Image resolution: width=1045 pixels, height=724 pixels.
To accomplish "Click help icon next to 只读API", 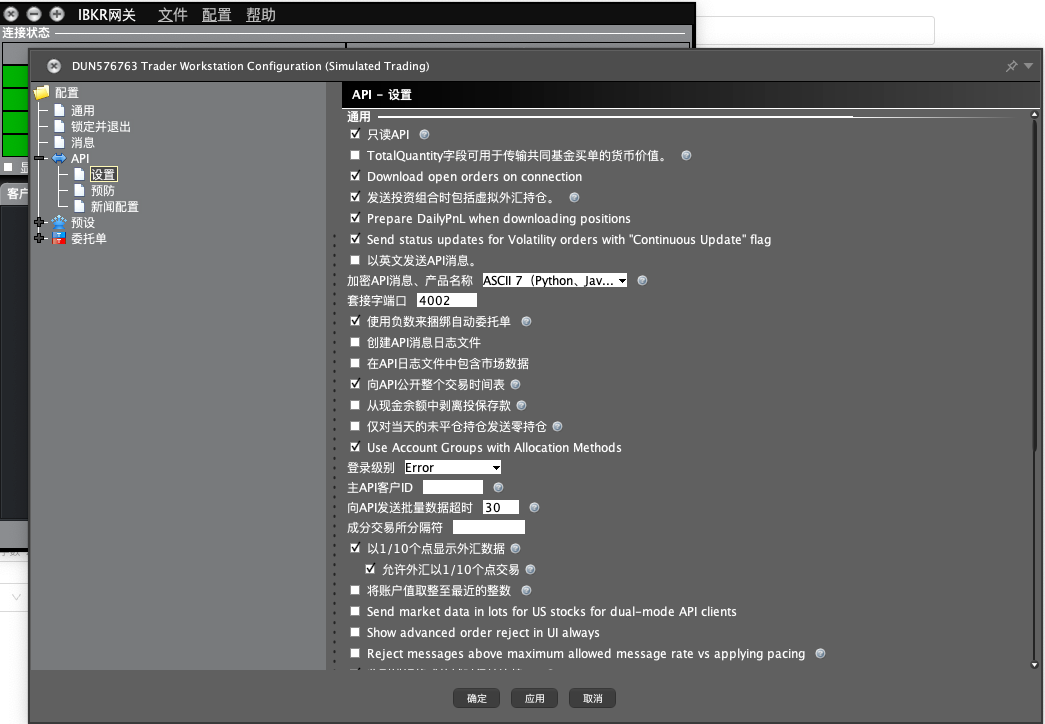I will pos(424,135).
